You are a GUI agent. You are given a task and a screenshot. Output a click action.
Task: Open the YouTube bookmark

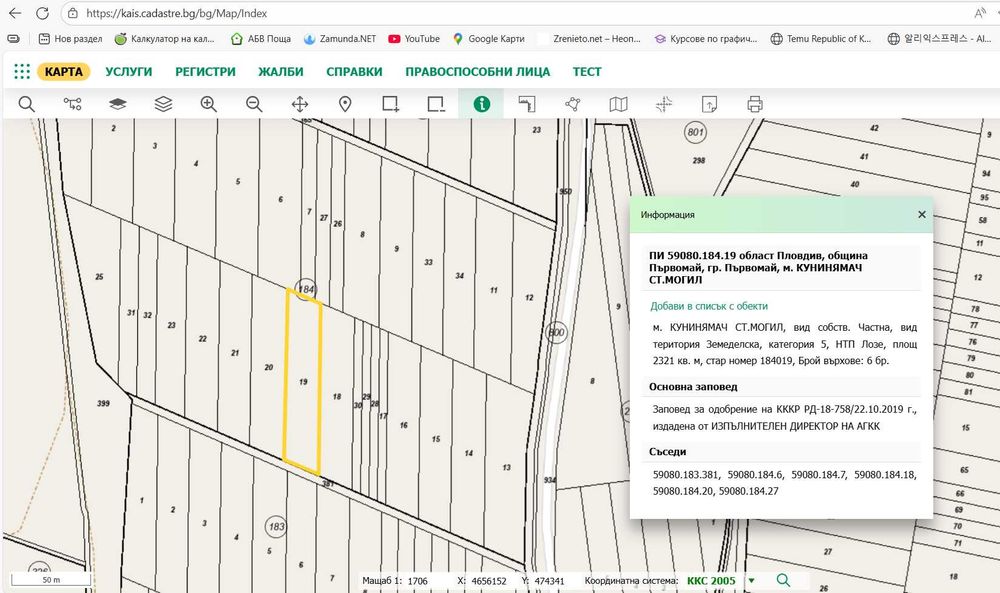pos(413,39)
